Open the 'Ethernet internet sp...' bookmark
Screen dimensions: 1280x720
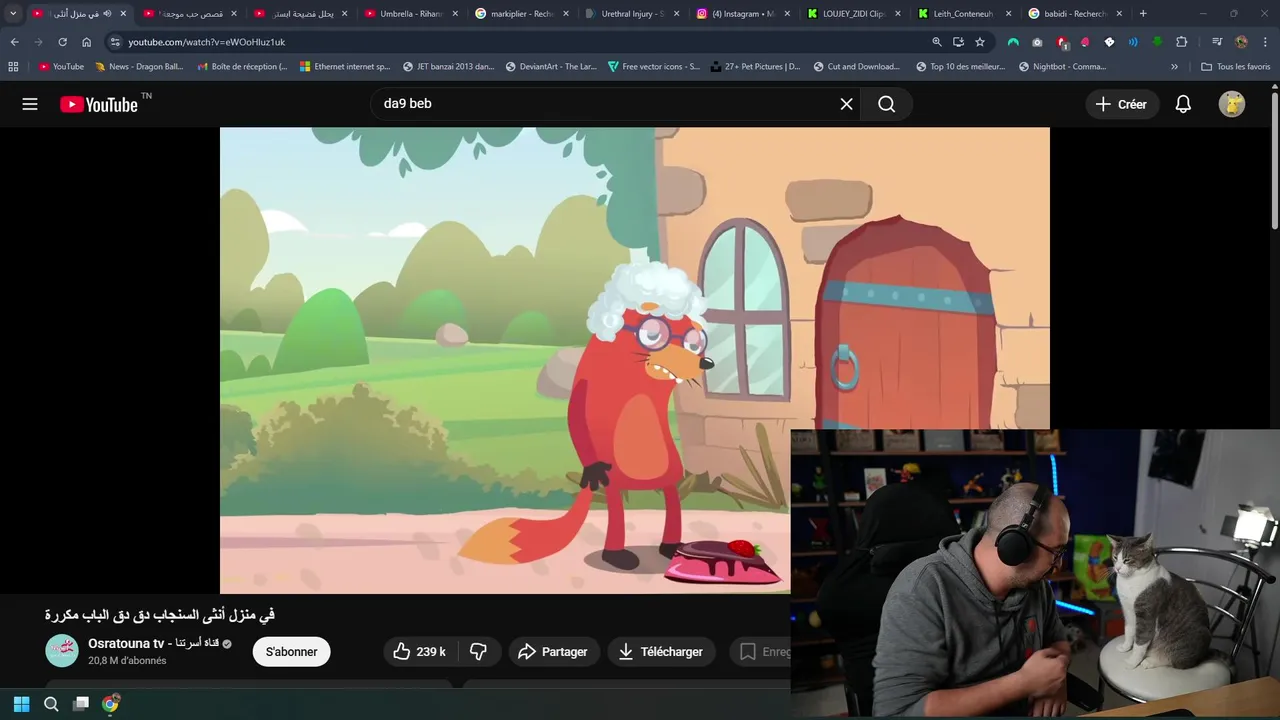point(345,67)
